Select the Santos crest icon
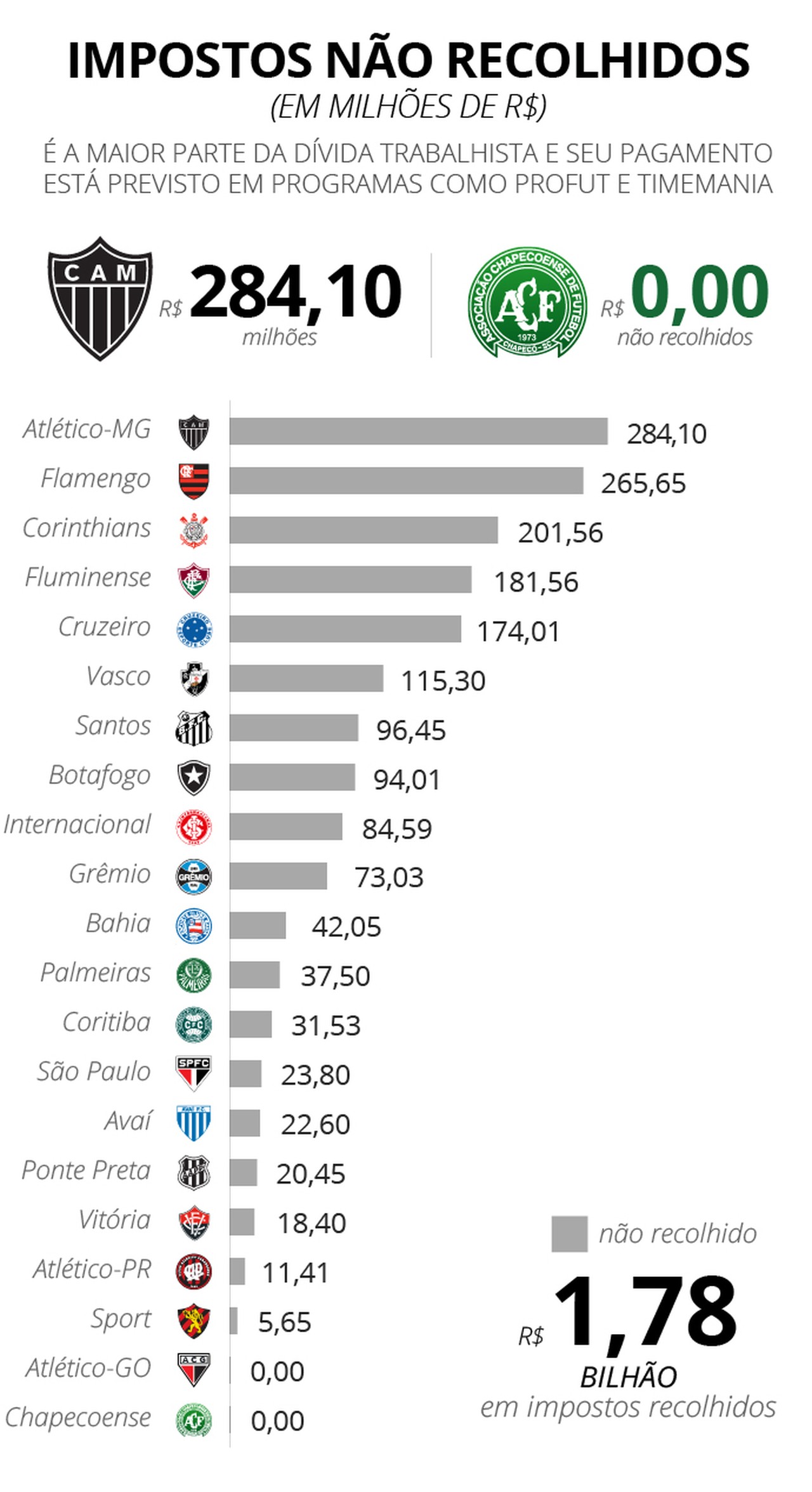This screenshot has height=1492, width=812. click(193, 728)
